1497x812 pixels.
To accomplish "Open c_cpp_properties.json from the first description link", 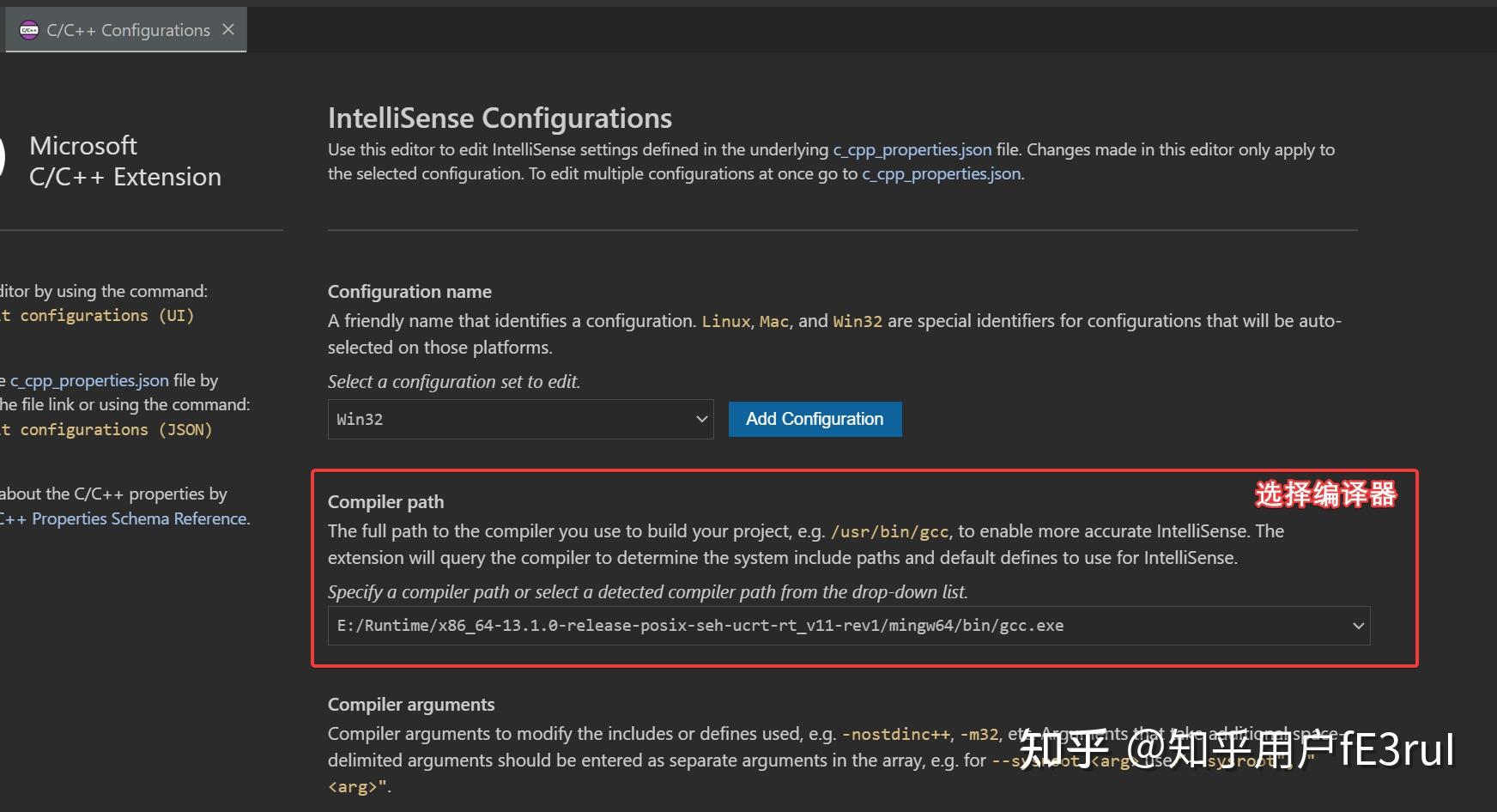I will pyautogui.click(x=912, y=148).
